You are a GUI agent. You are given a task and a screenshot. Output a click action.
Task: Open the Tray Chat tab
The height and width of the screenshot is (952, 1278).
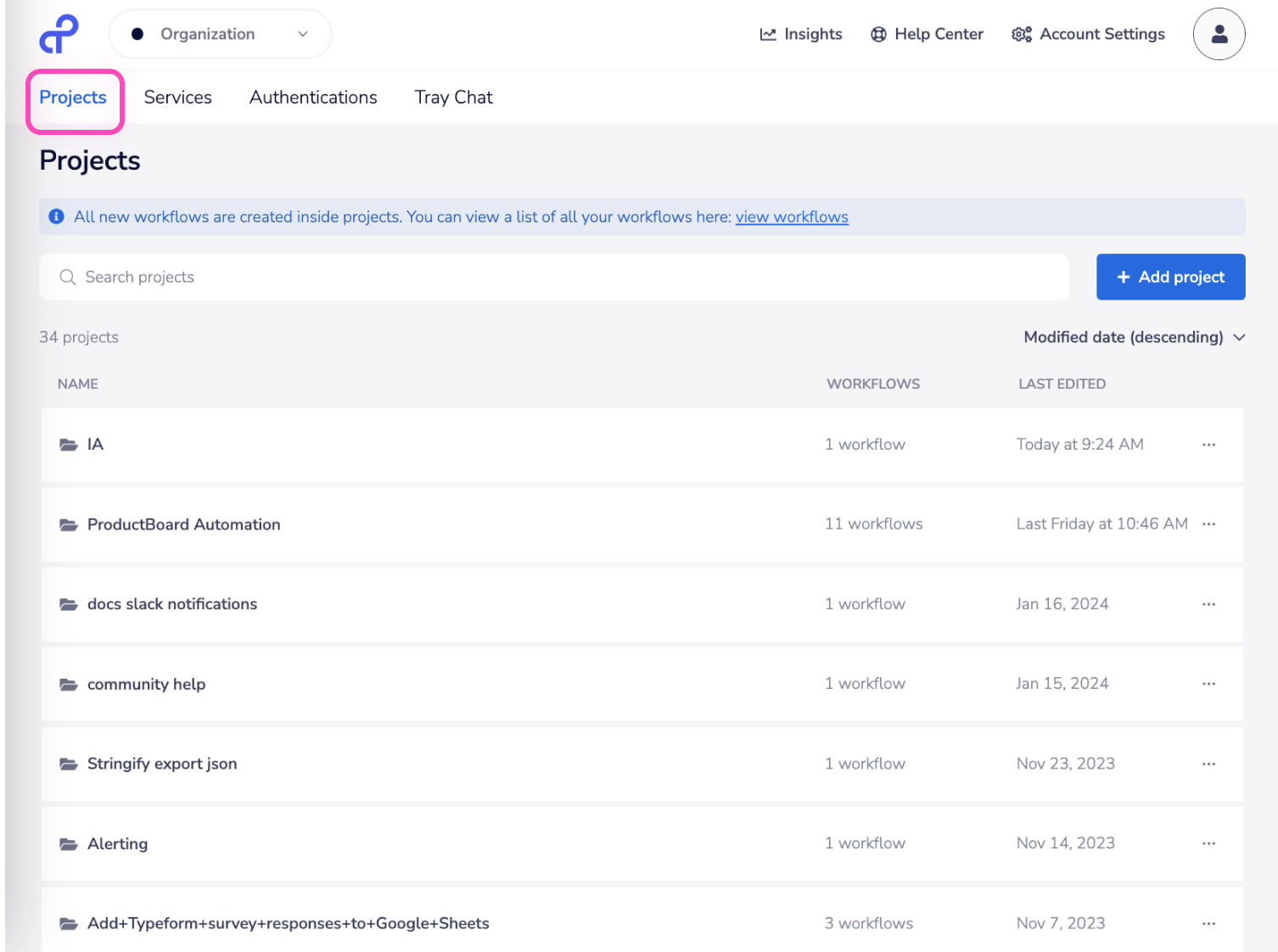pyautogui.click(x=453, y=98)
